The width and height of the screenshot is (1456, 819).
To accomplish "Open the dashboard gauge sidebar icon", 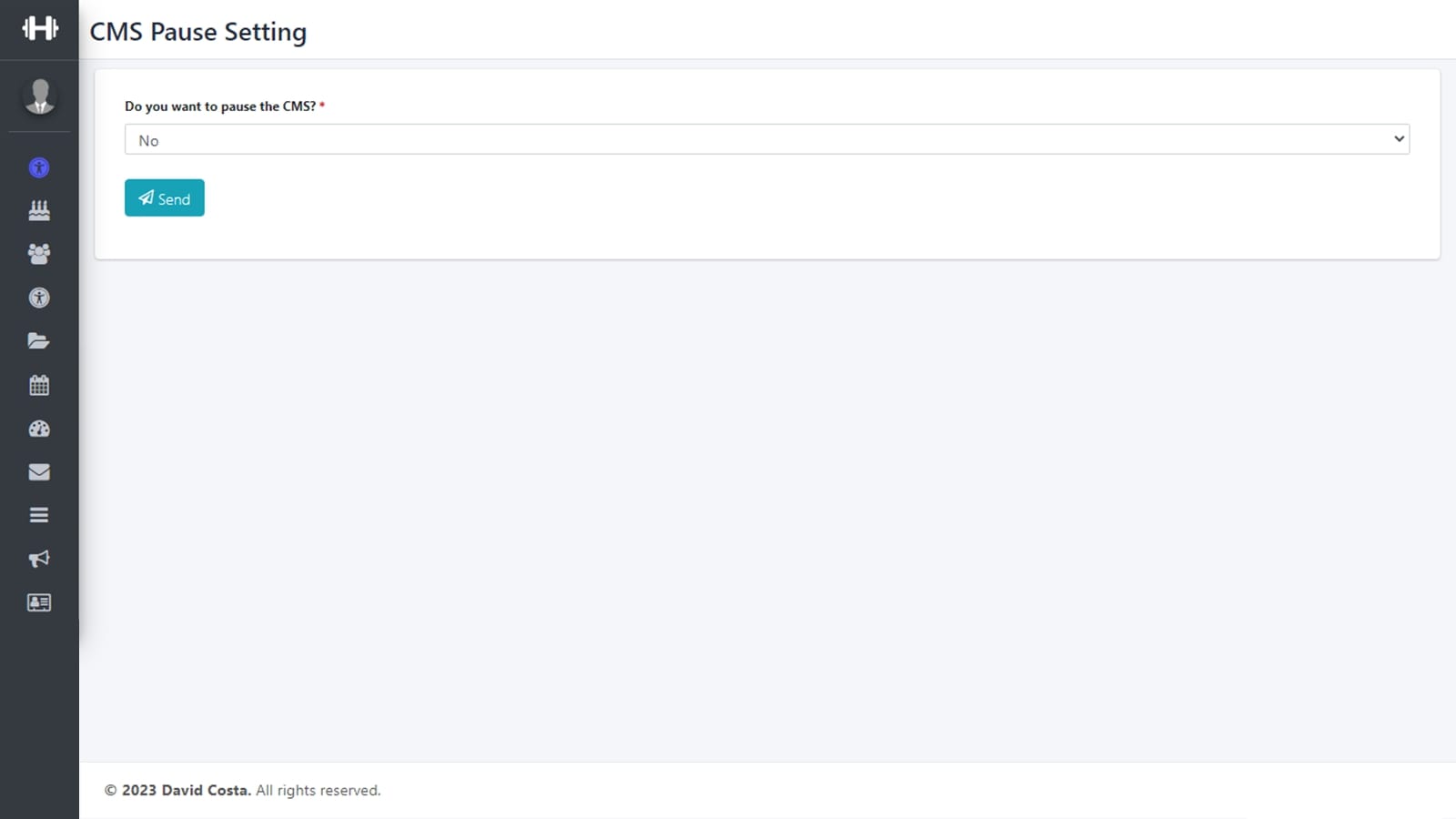I will pyautogui.click(x=39, y=429).
